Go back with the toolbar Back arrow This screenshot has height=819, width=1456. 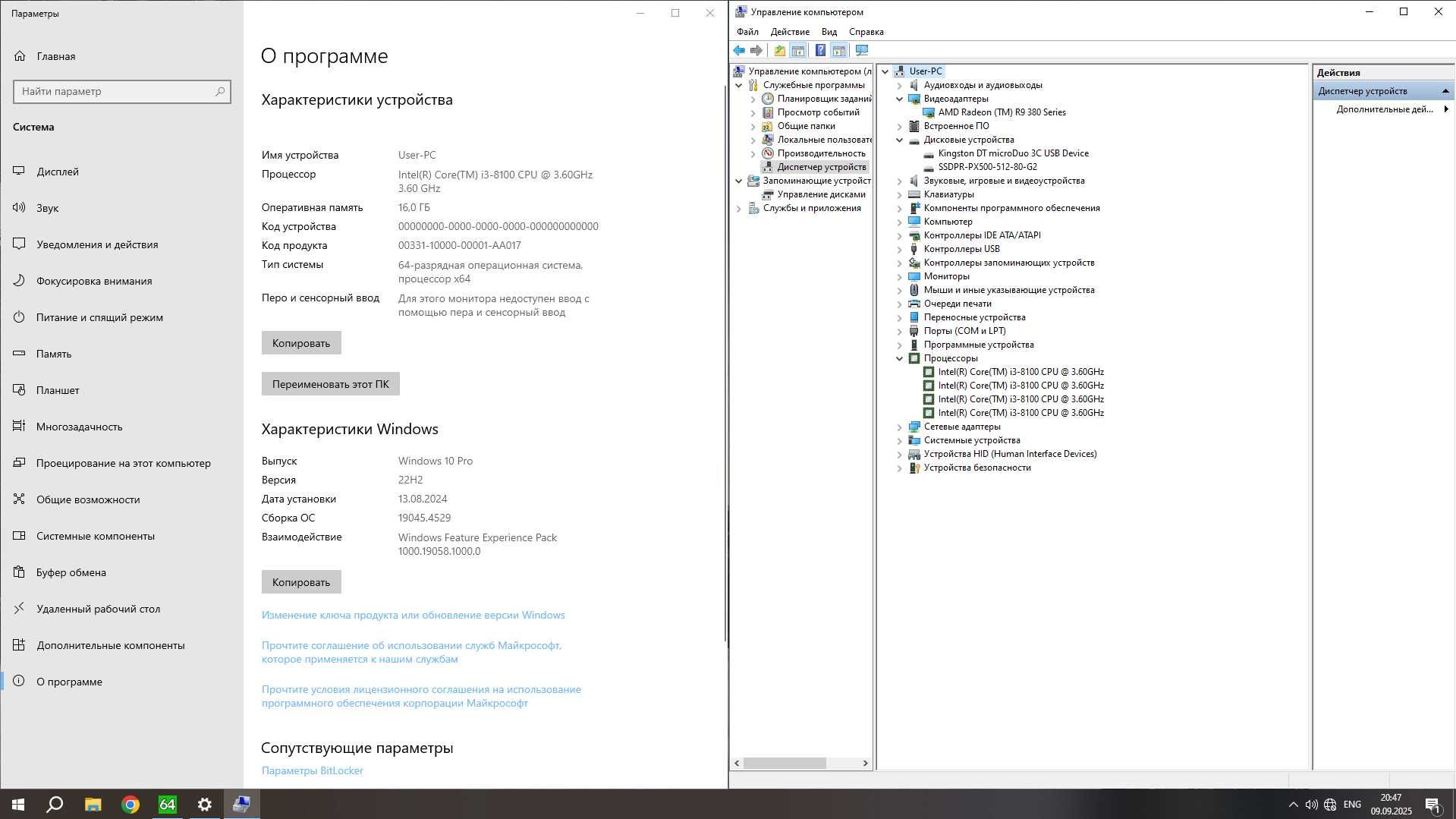pos(739,51)
